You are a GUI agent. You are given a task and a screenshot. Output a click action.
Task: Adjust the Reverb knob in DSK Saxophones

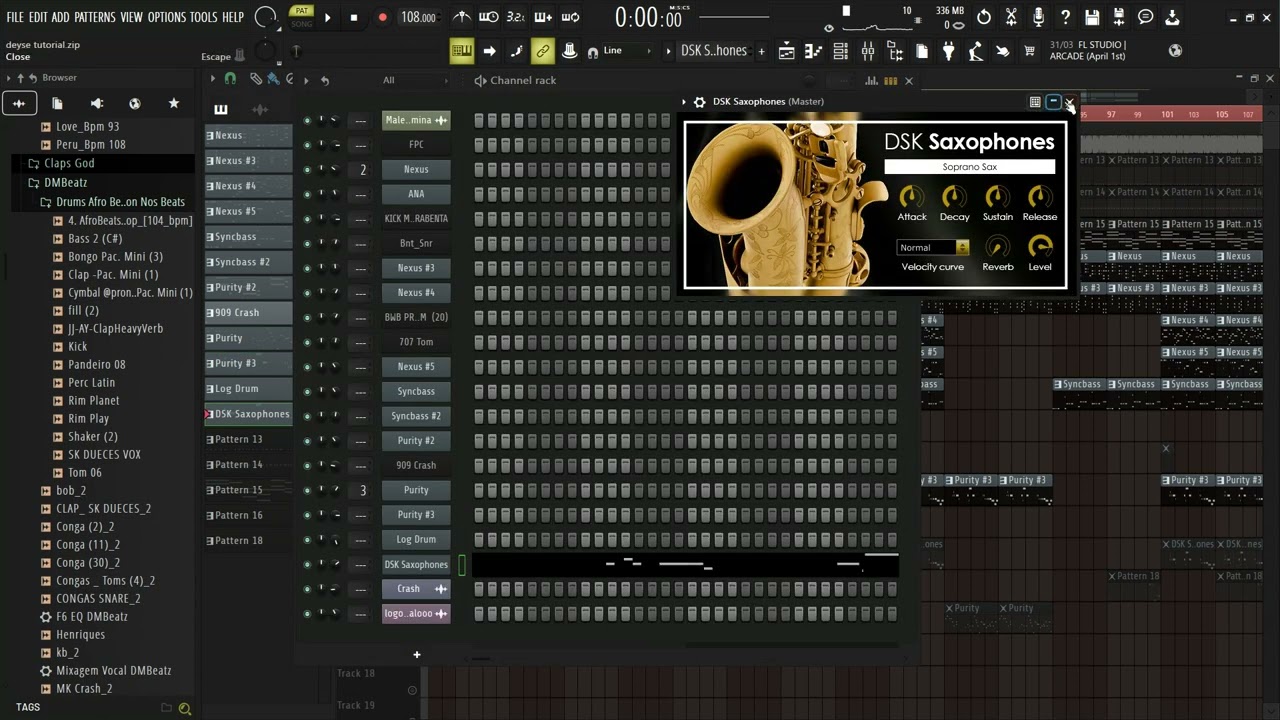pos(997,247)
